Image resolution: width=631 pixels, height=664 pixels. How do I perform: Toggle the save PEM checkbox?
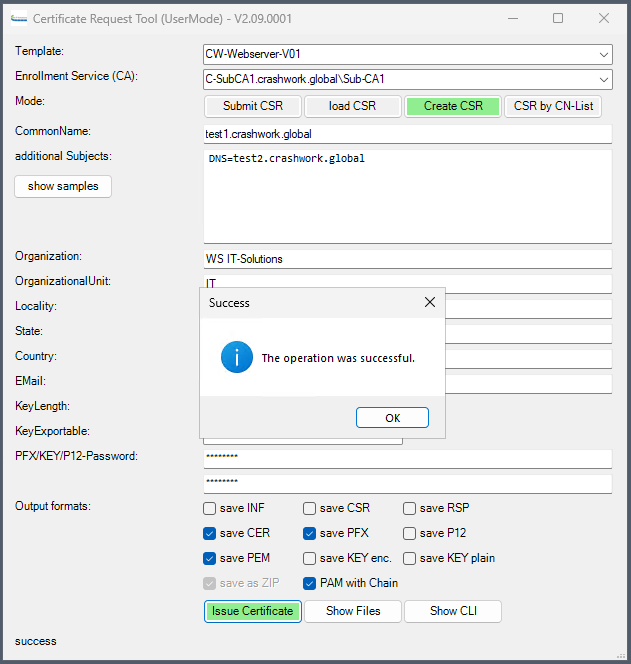coord(210,558)
